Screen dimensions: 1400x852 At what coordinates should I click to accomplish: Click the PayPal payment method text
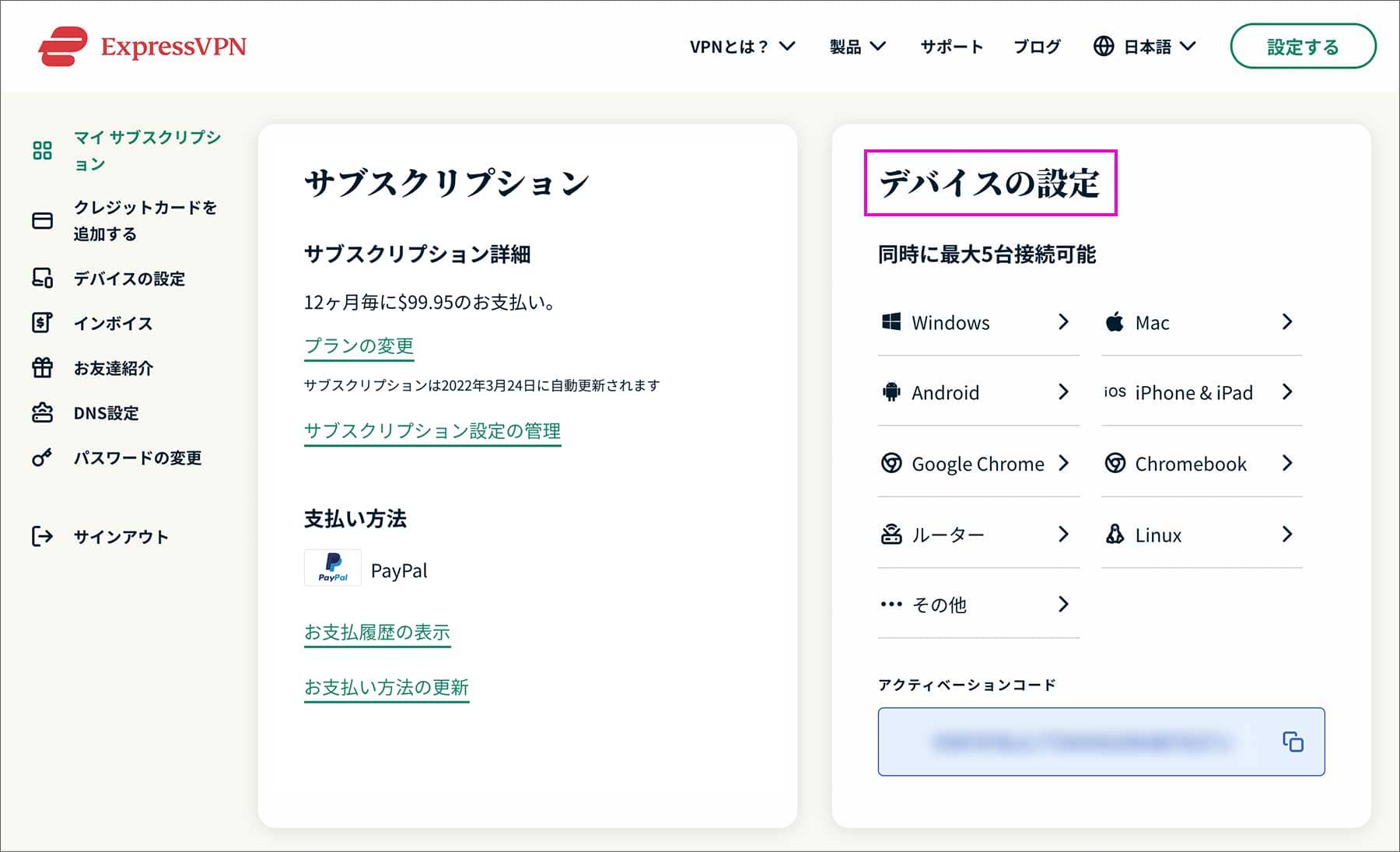pos(399,570)
